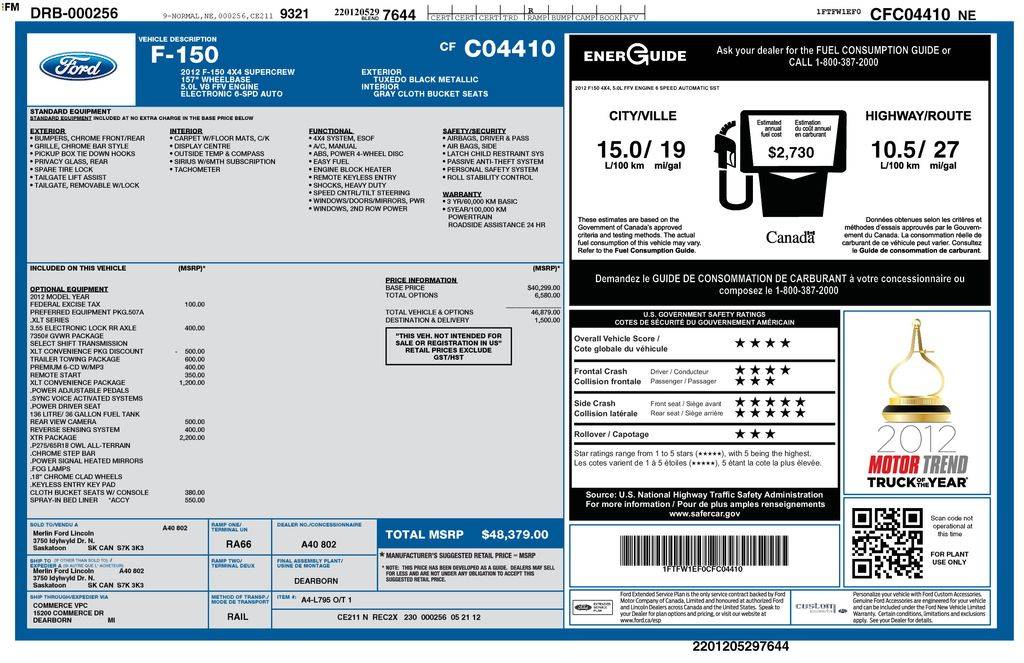Click Merlin Ford Lincoln under Sold To

click(63, 534)
